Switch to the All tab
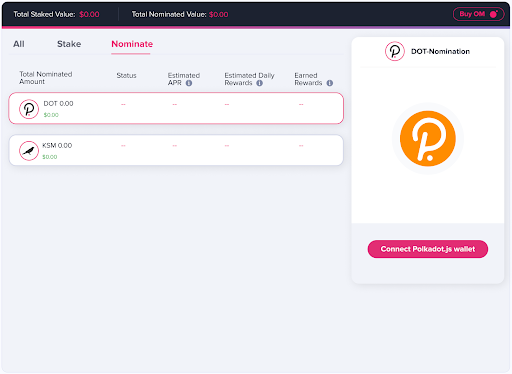Screen dimensions: 512x374 pyautogui.click(x=19, y=44)
